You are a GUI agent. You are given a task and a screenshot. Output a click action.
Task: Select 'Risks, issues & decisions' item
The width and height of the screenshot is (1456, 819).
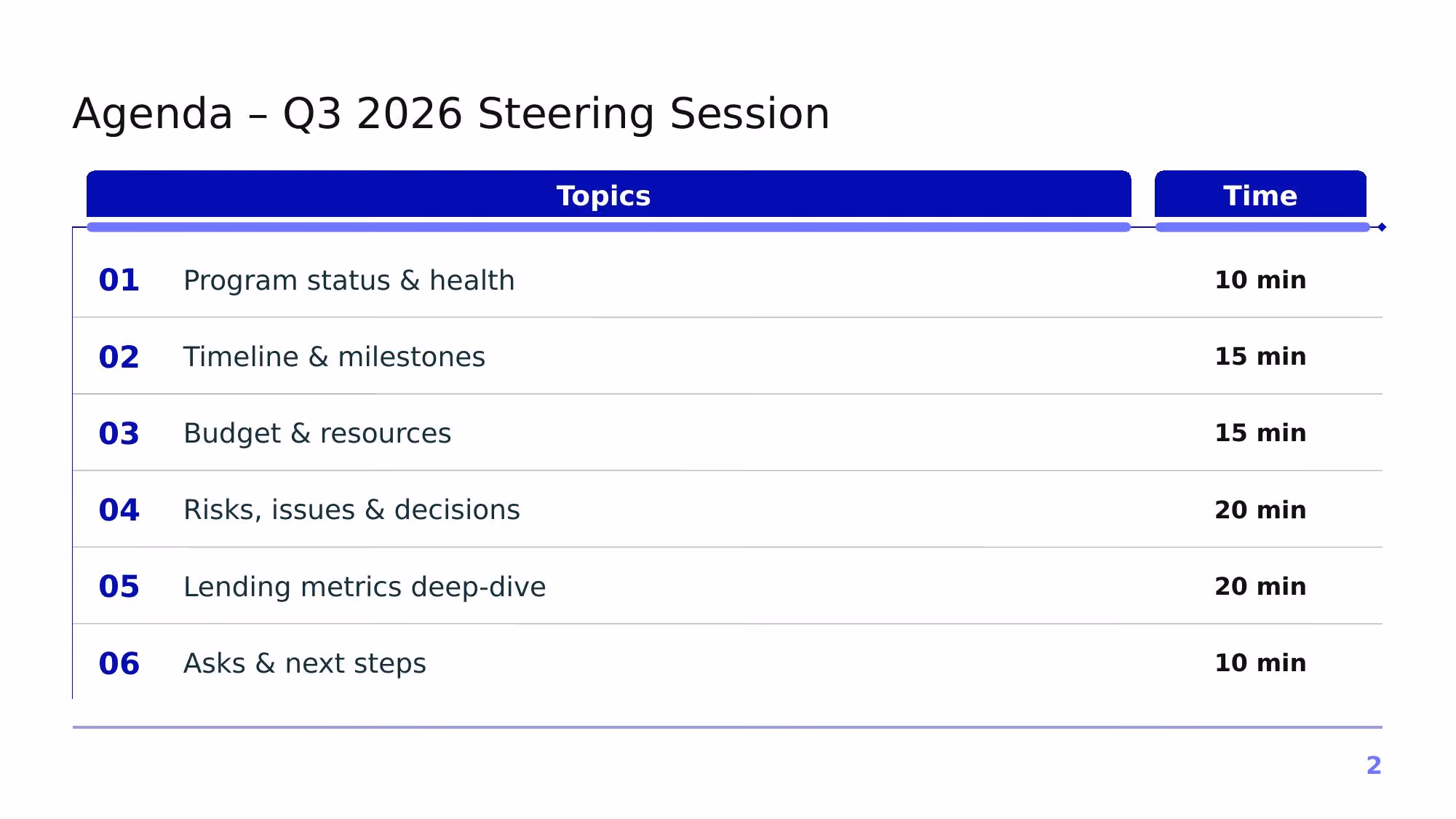point(351,510)
